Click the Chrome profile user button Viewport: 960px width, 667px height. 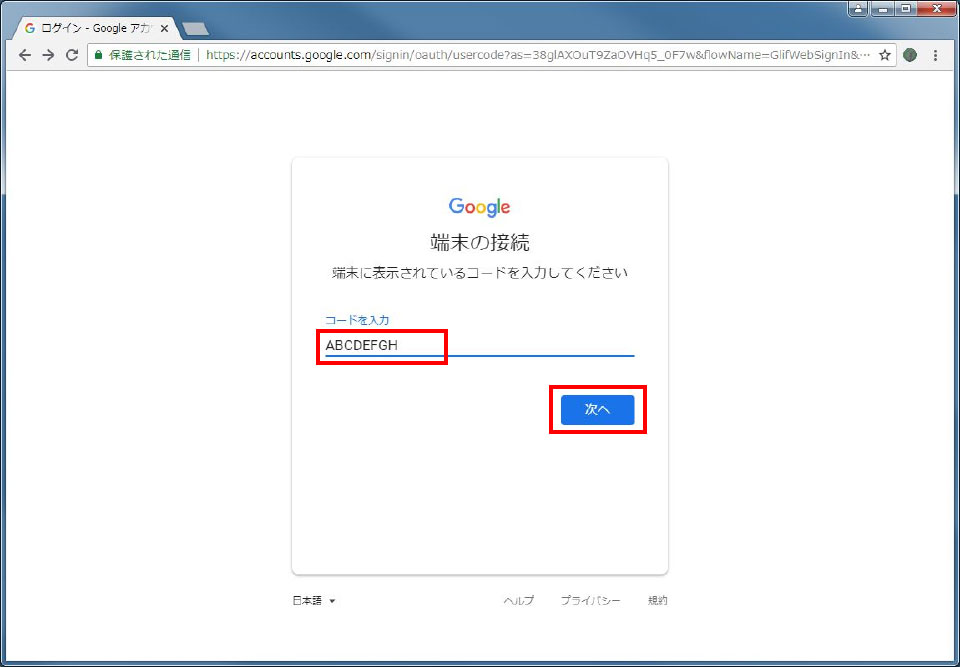[x=858, y=9]
